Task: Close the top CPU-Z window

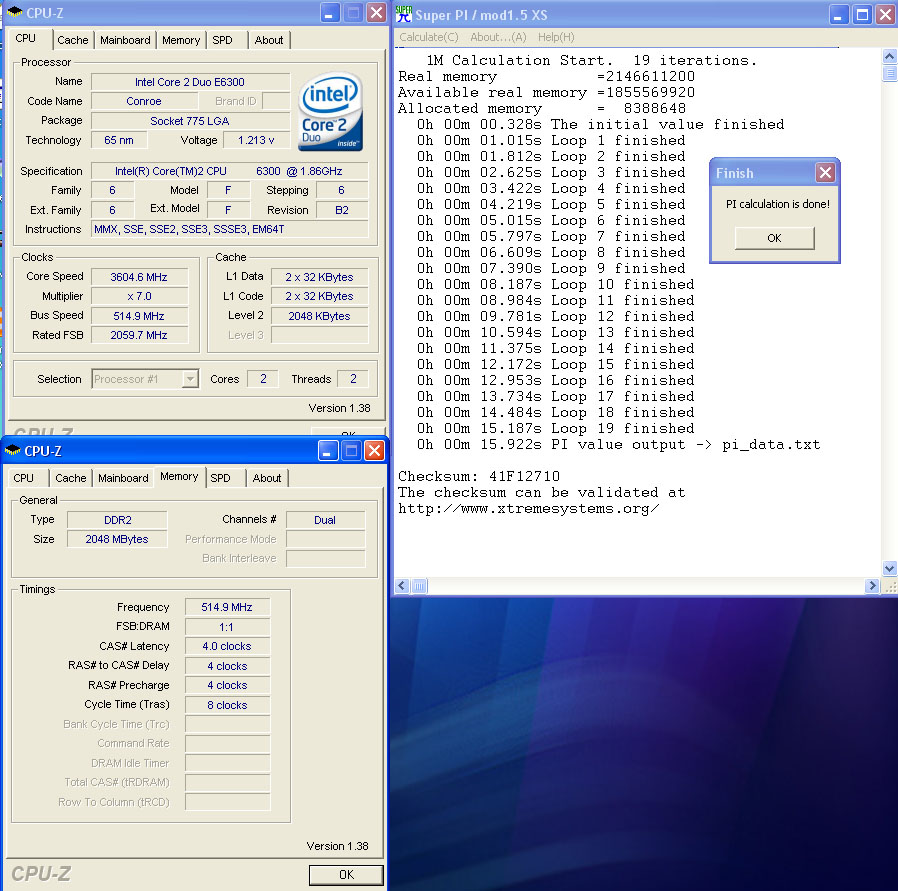Action: click(376, 13)
